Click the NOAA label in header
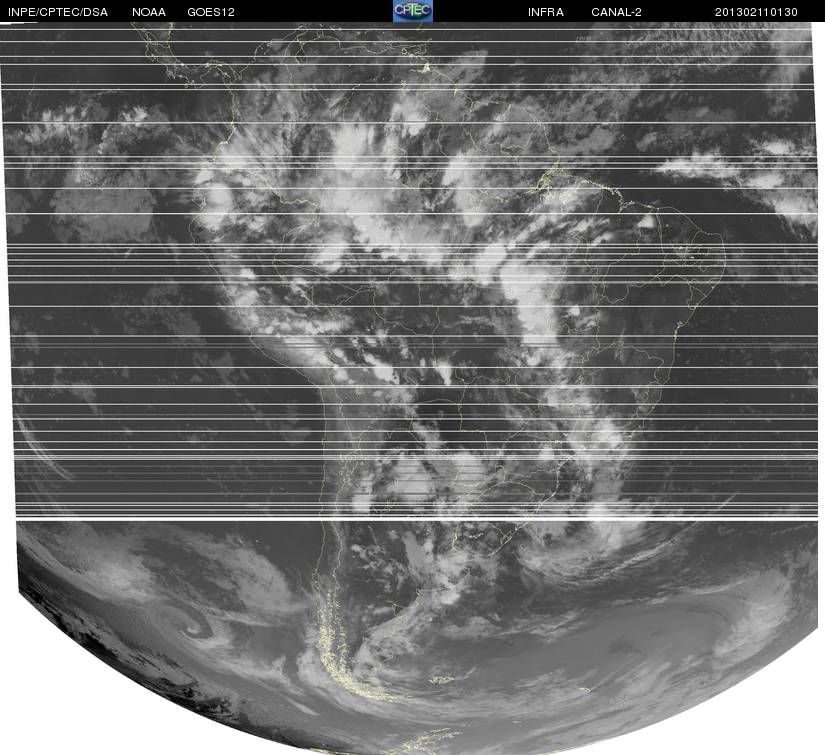This screenshot has height=755, width=825. click(x=149, y=12)
